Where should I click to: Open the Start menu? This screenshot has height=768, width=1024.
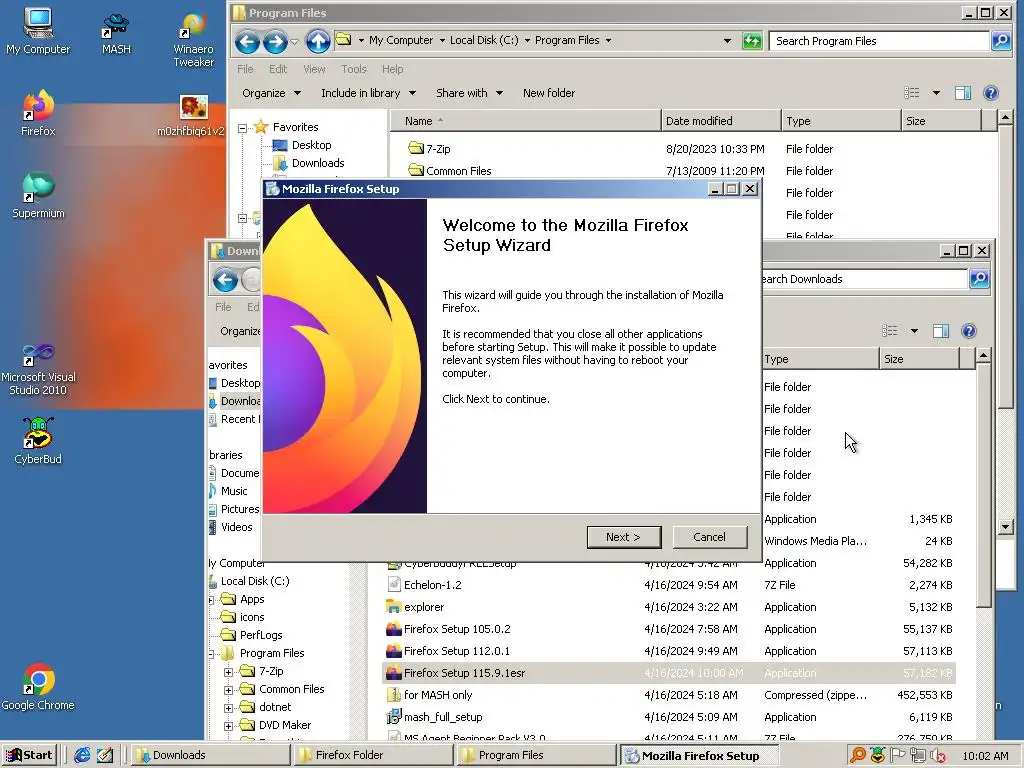tap(29, 755)
